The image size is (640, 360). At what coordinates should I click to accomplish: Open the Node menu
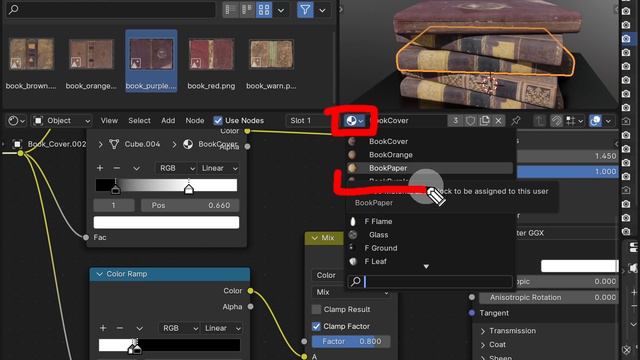[x=195, y=121]
